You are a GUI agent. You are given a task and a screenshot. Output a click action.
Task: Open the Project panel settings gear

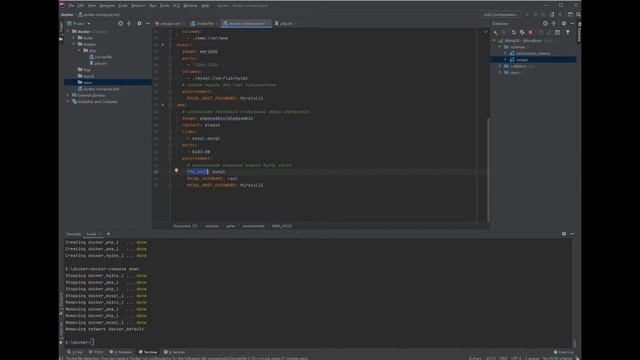[139, 23]
